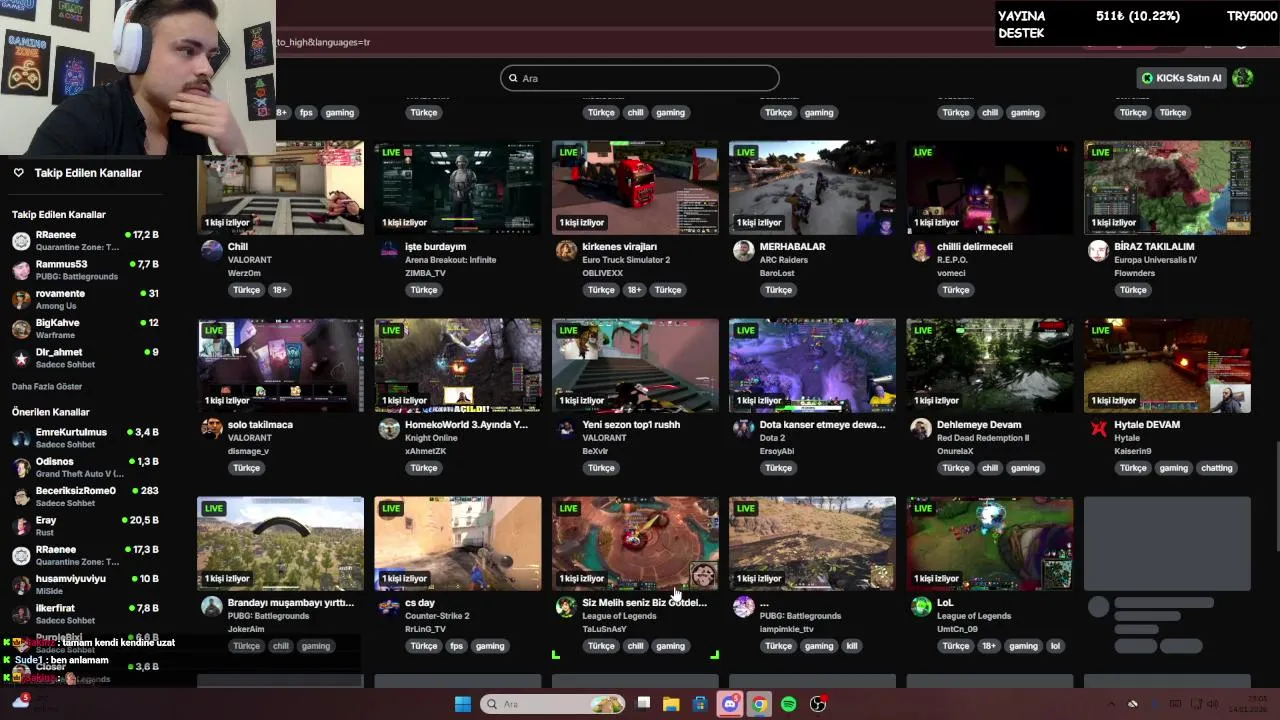Open the BaroLost channel avatar
Image resolution: width=1280 pixels, height=720 pixels.
tap(743, 250)
